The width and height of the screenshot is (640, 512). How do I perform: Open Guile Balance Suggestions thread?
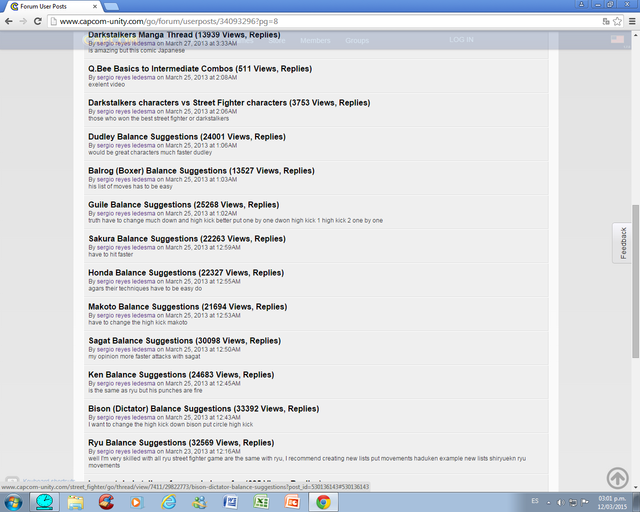184,205
